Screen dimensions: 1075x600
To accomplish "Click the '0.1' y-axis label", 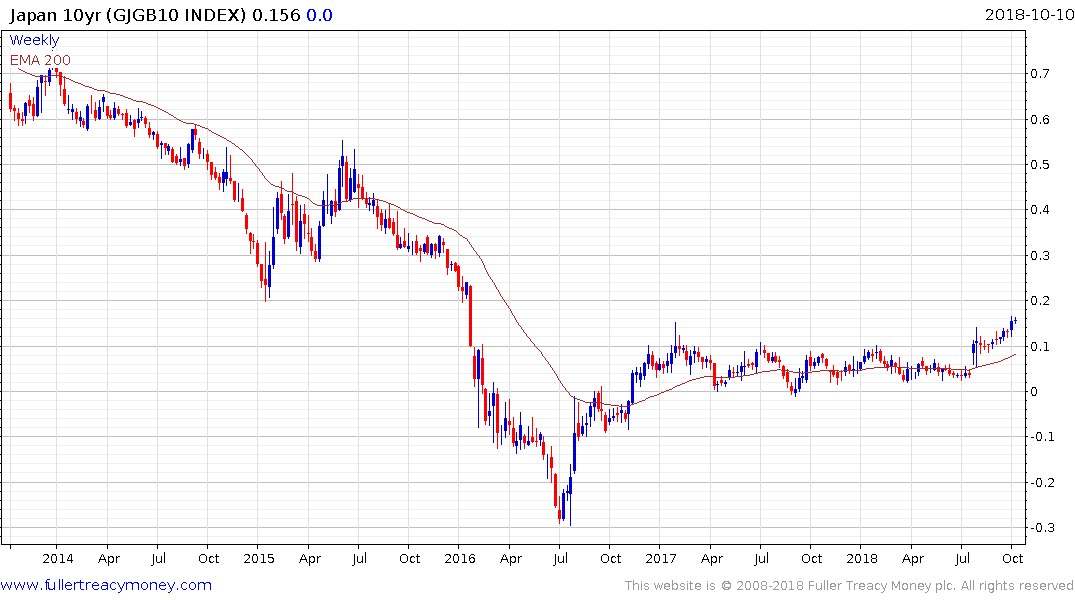I will [x=1040, y=346].
